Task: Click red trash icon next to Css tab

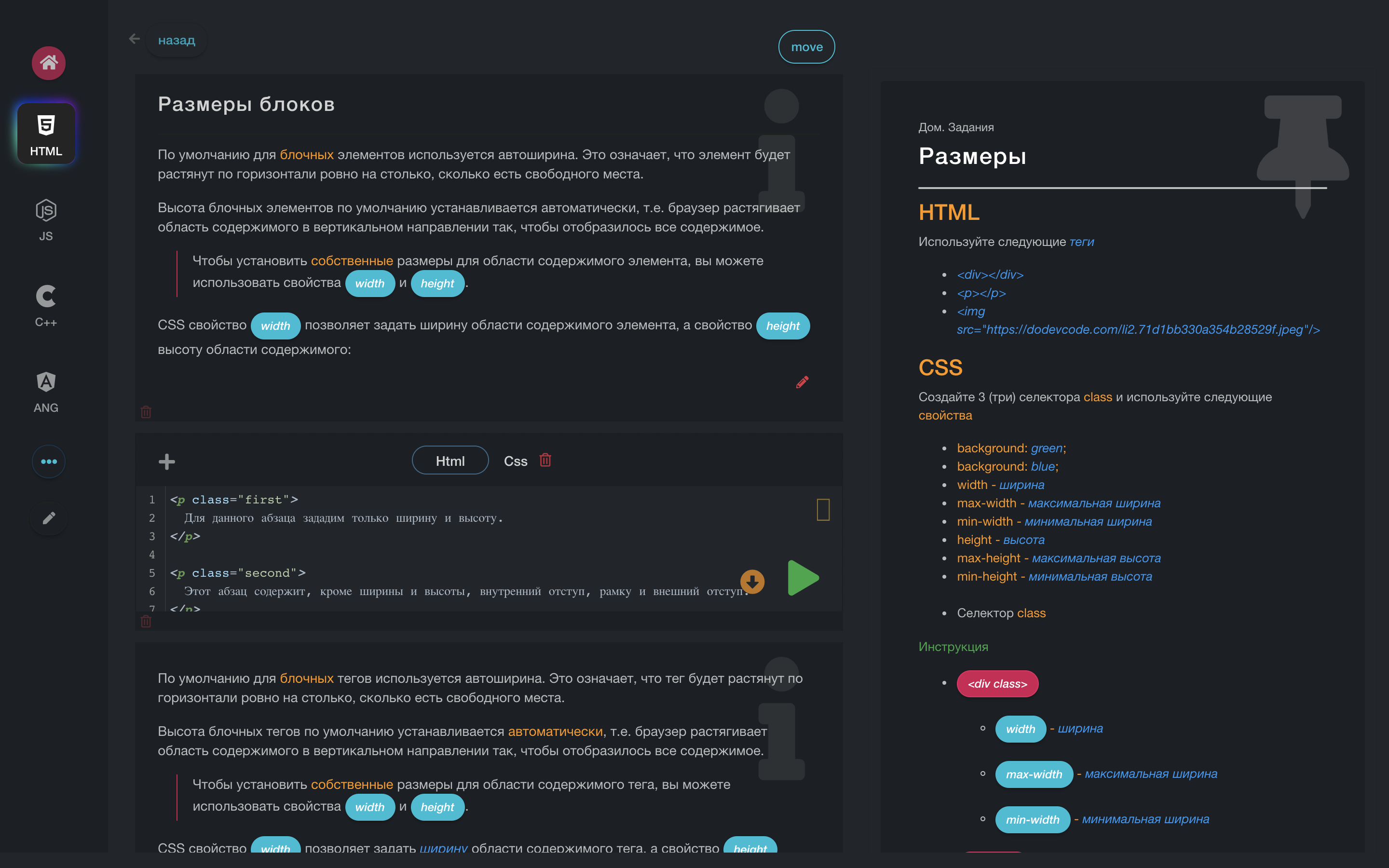Action: click(x=545, y=461)
